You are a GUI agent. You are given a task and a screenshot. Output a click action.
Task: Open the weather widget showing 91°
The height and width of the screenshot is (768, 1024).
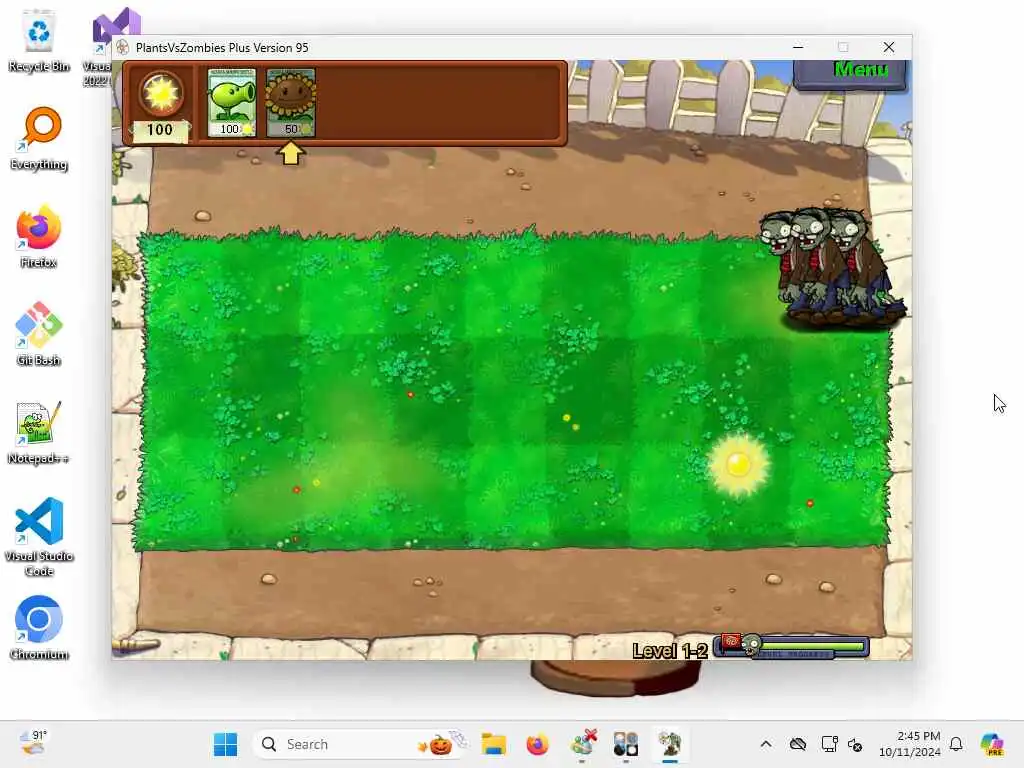(33, 744)
